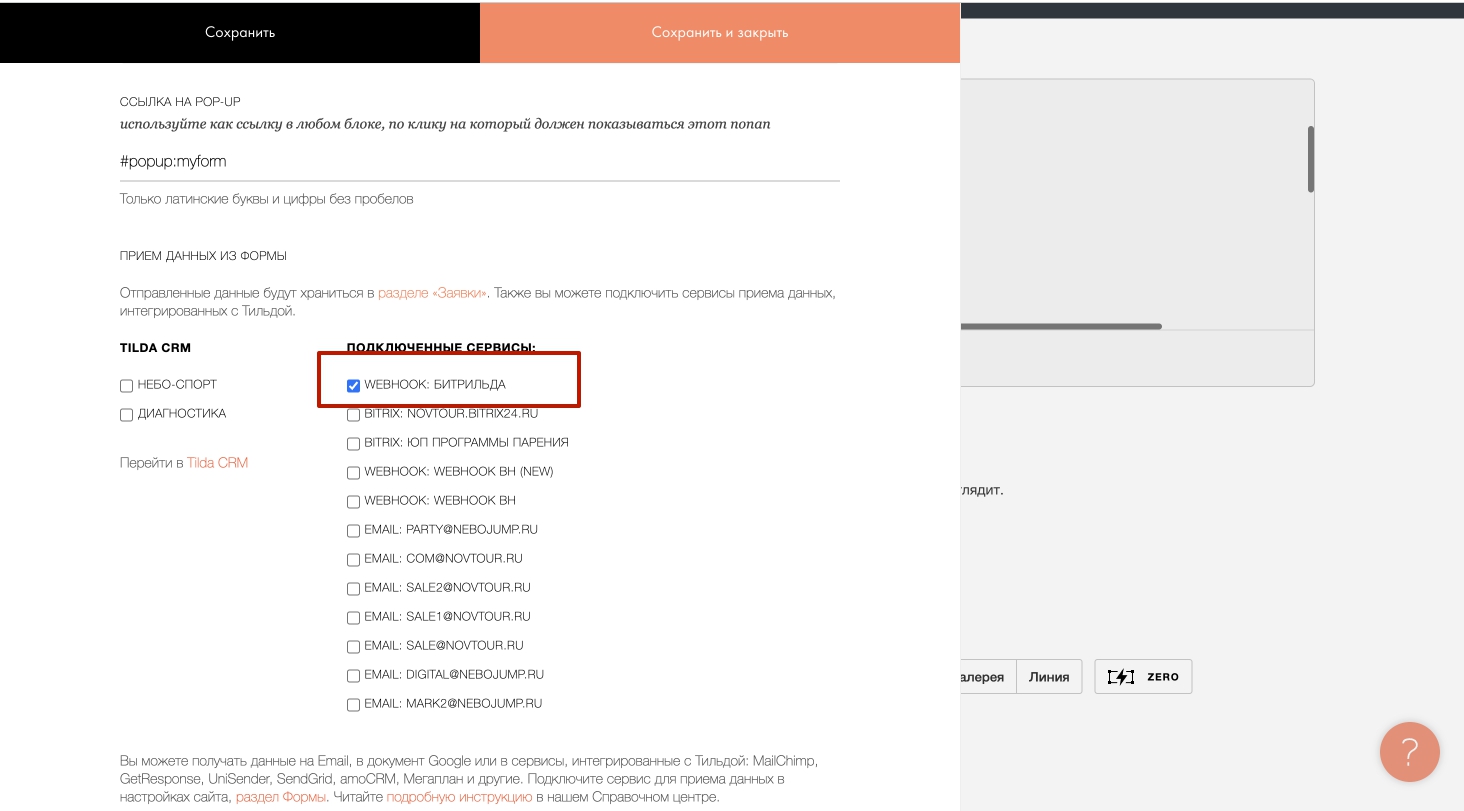Open the раздел Формы link
1464x811 pixels.
point(281,797)
